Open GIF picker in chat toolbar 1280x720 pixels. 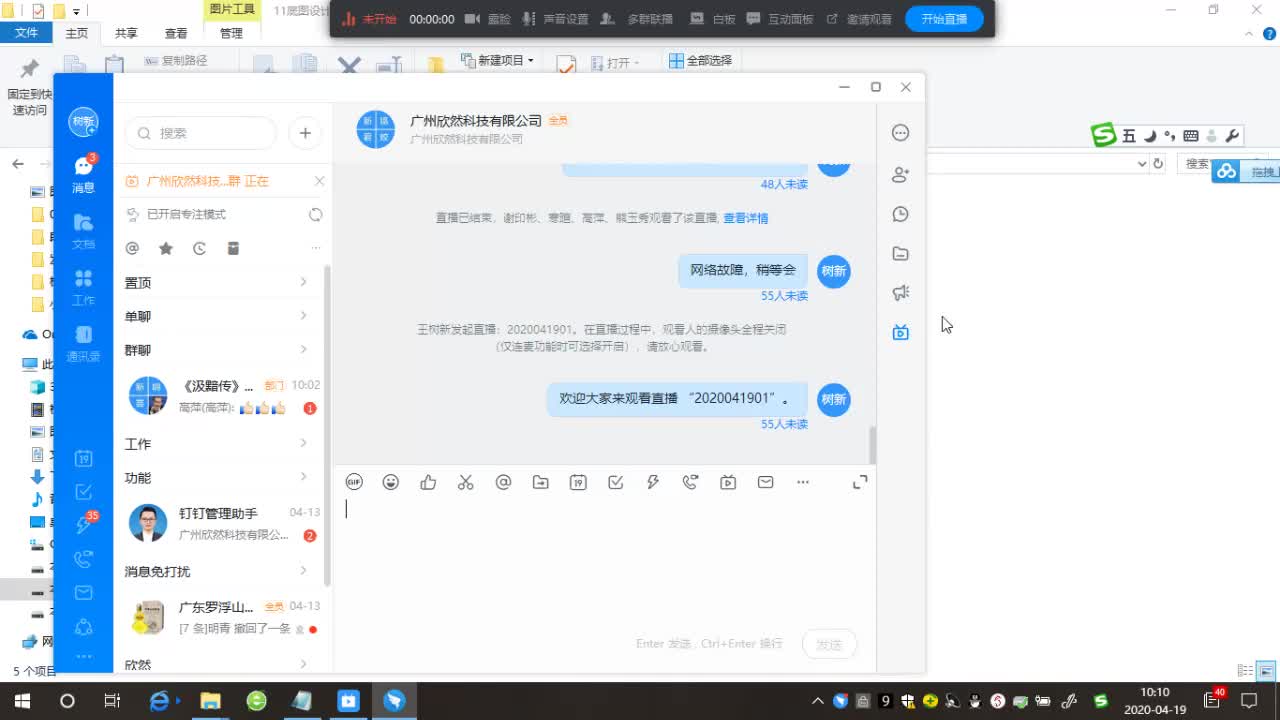pyautogui.click(x=354, y=482)
